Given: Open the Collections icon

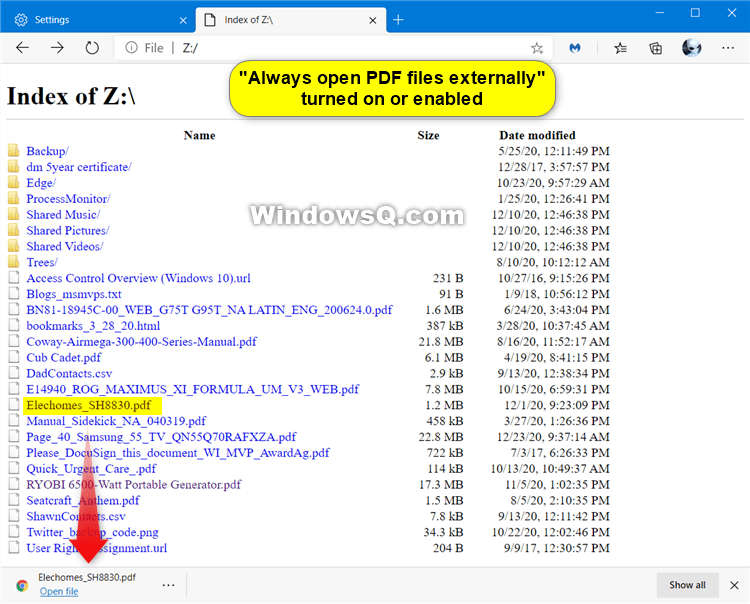Looking at the screenshot, I should pyautogui.click(x=655, y=48).
